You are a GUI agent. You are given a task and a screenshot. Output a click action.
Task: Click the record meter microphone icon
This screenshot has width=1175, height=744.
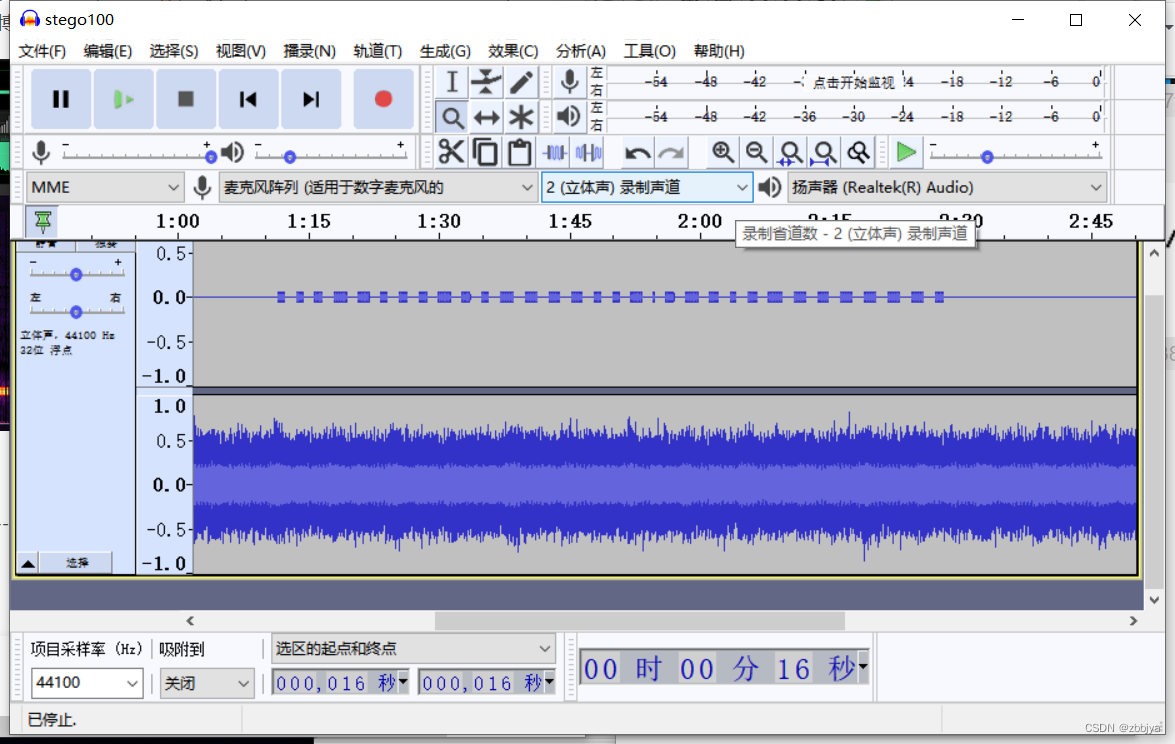pos(570,82)
